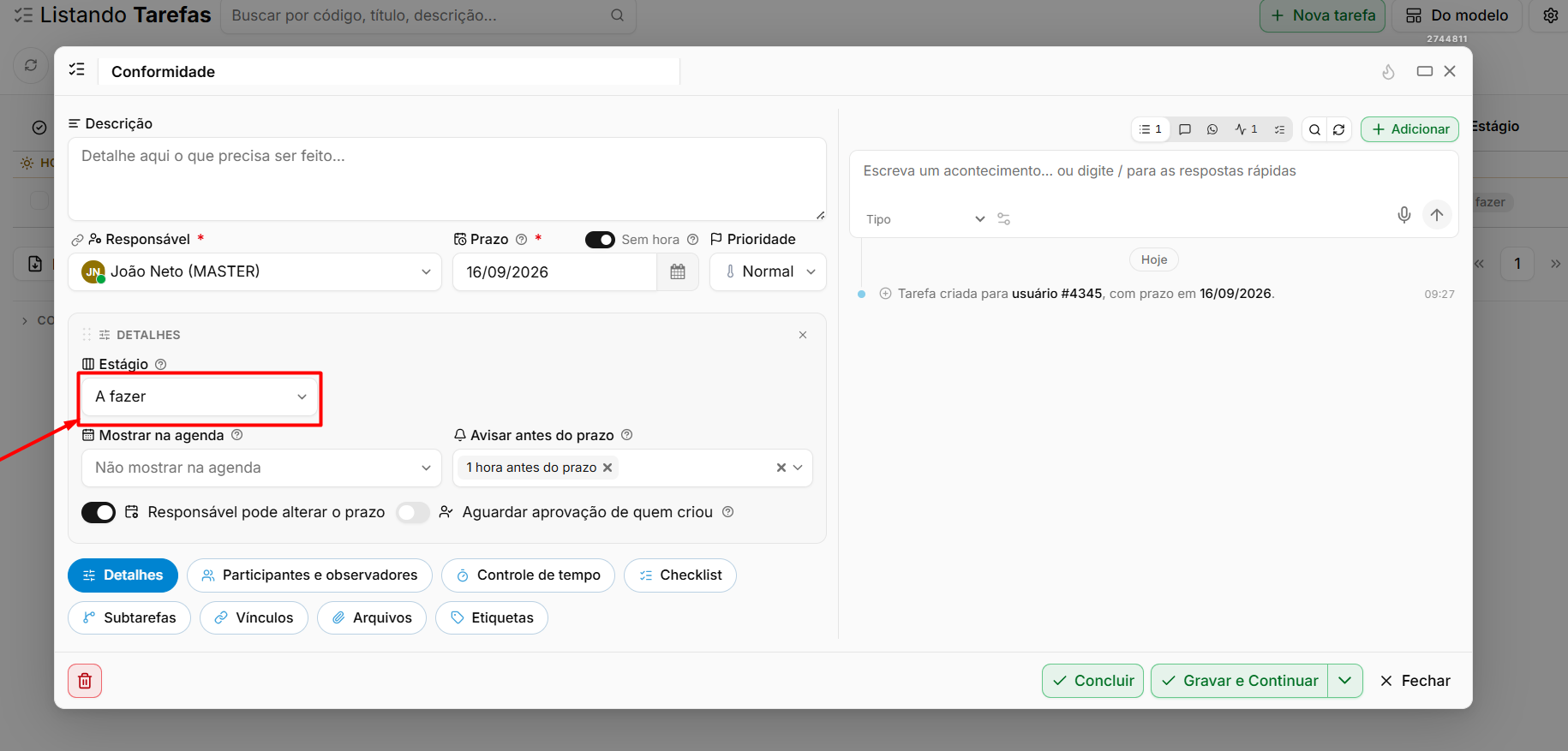
Task: Remove the '1 hora antes do prazo' tag
Action: click(607, 468)
